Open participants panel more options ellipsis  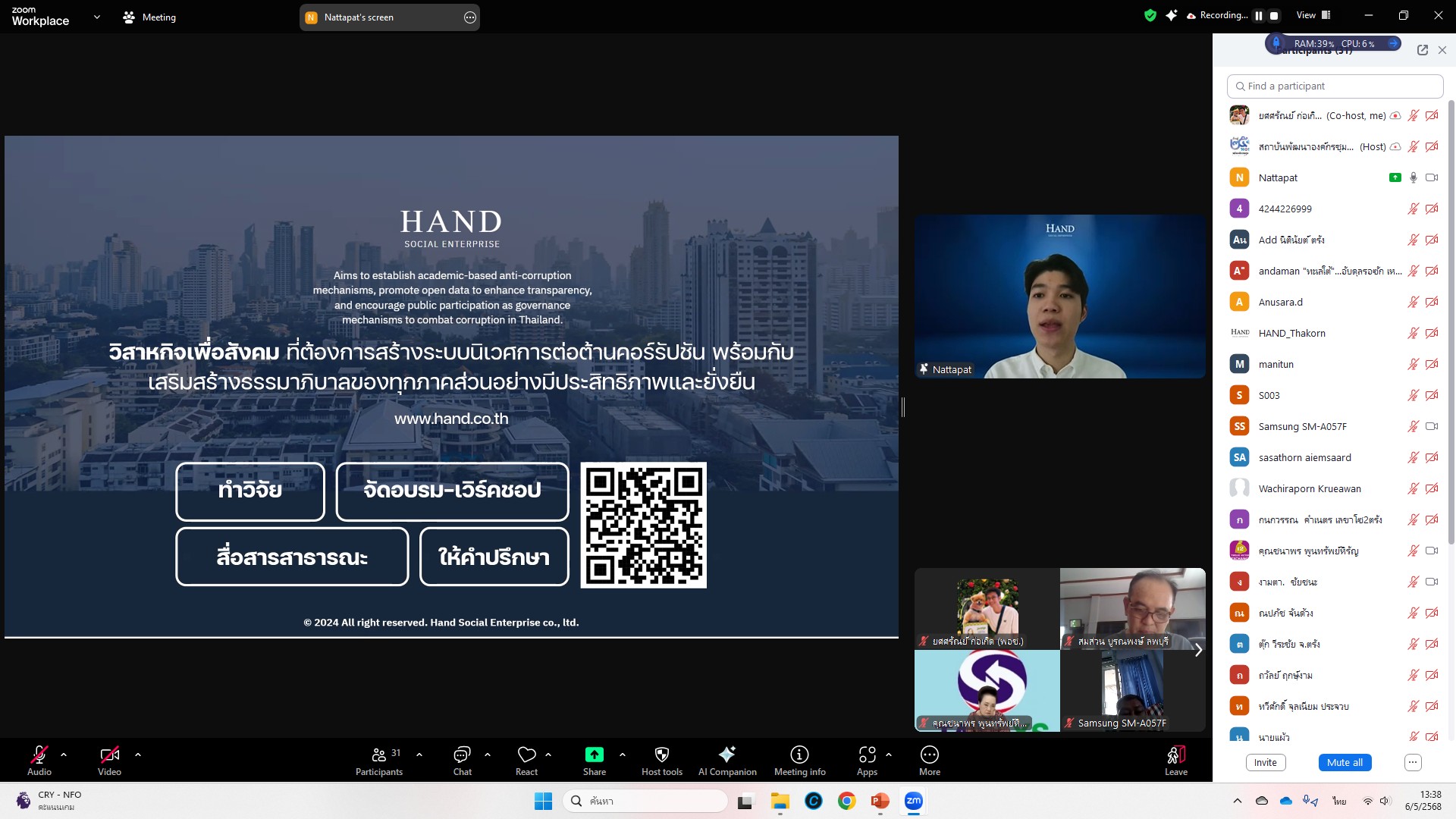tap(1412, 763)
